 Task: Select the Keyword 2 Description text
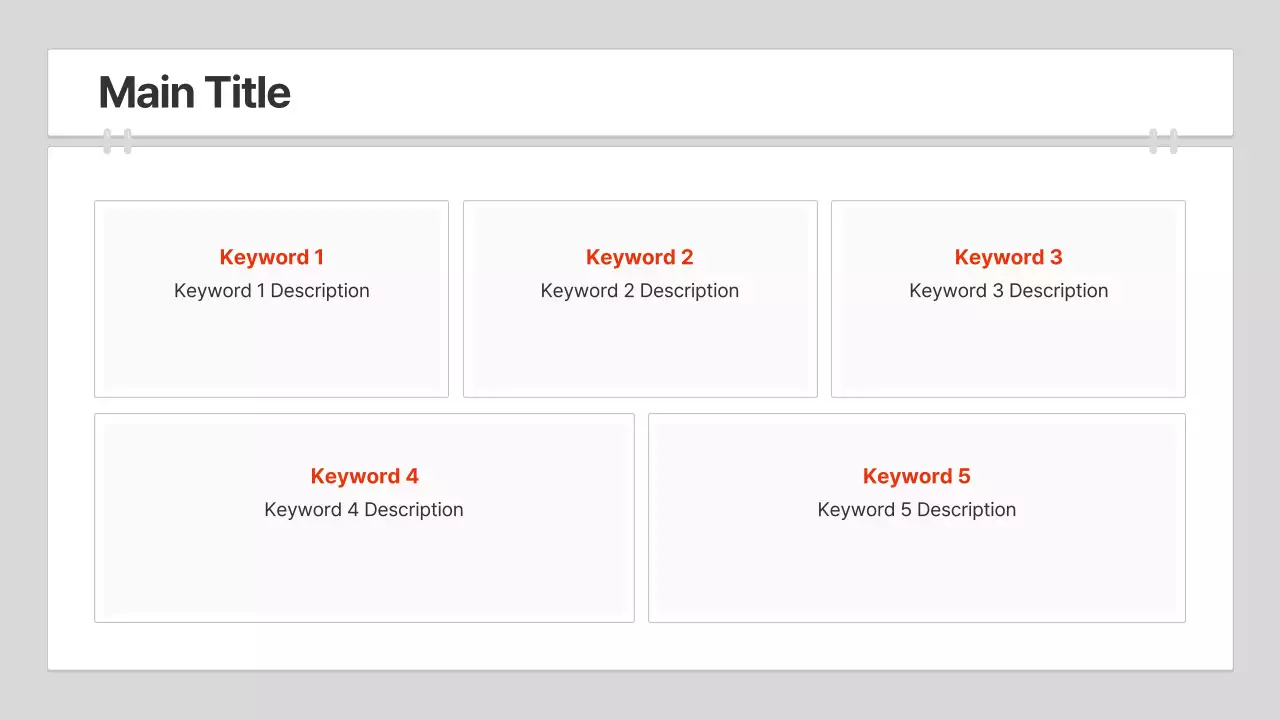point(639,290)
